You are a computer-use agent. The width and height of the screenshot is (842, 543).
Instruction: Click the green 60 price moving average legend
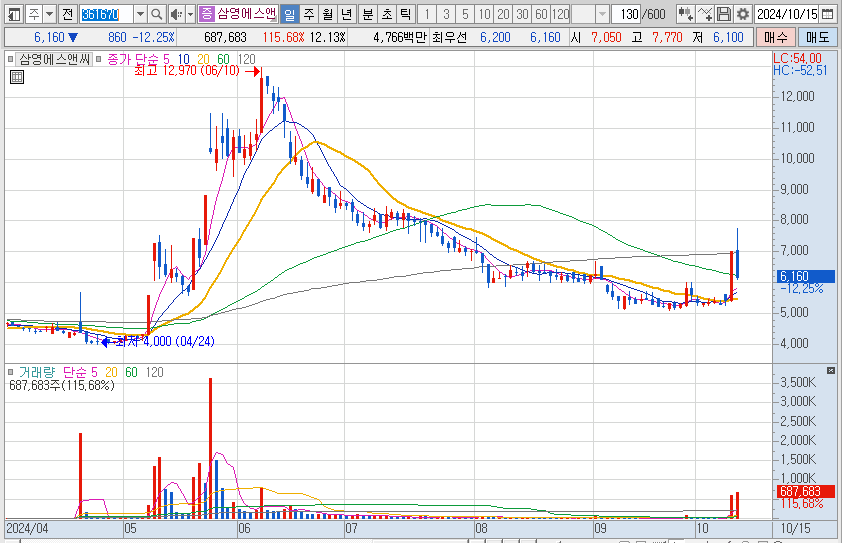pyautogui.click(x=223, y=59)
